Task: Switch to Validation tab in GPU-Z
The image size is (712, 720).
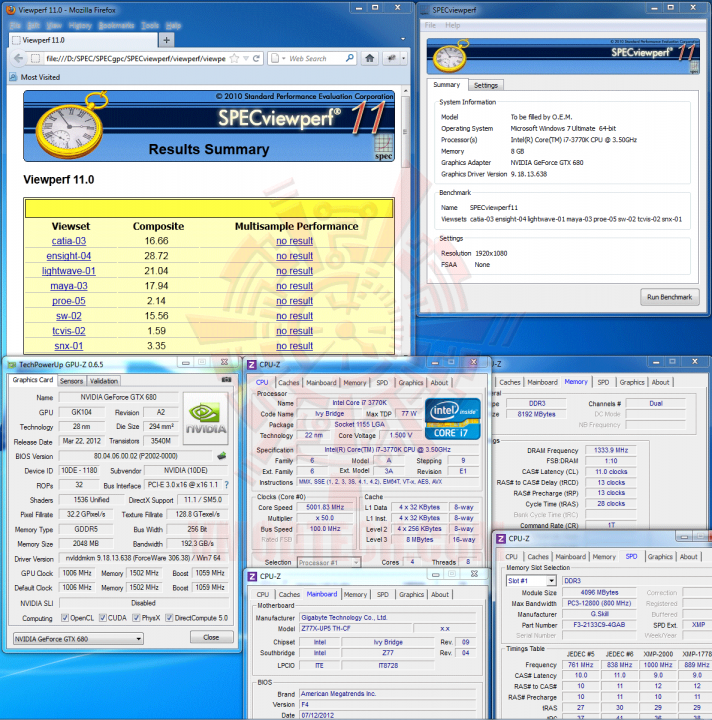Action: click(x=104, y=381)
